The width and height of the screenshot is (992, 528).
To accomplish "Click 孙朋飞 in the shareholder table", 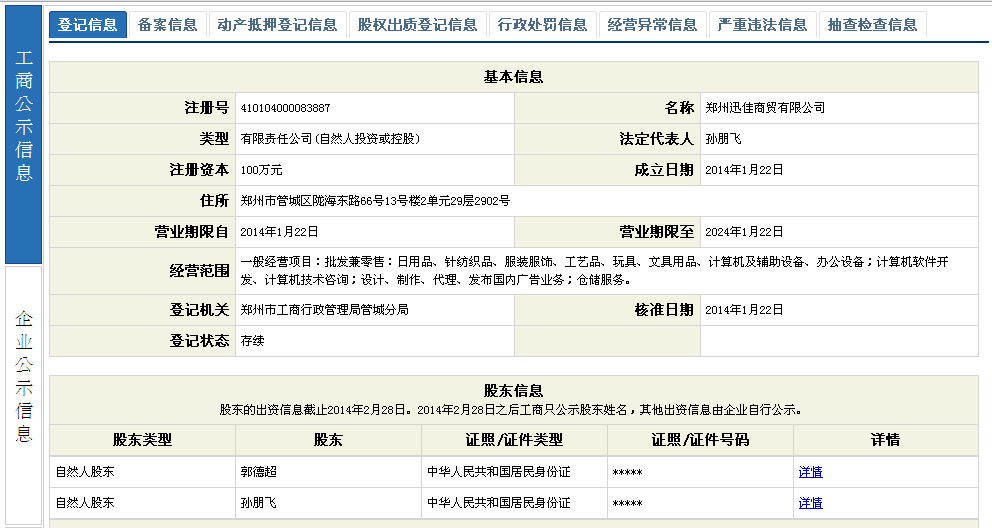I will pyautogui.click(x=259, y=503).
